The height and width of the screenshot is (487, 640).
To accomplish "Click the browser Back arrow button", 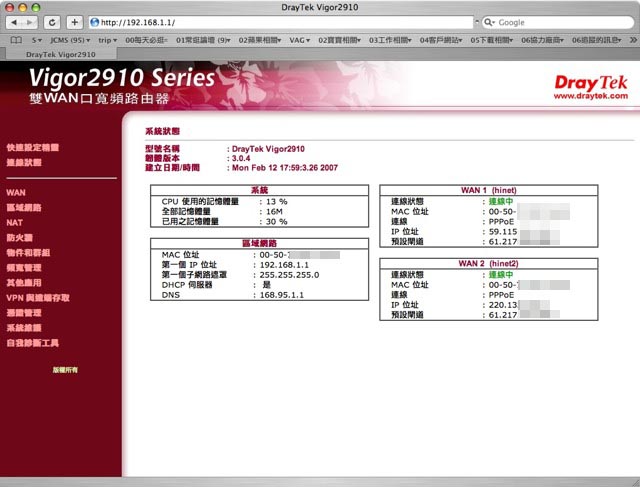I will 14,22.
